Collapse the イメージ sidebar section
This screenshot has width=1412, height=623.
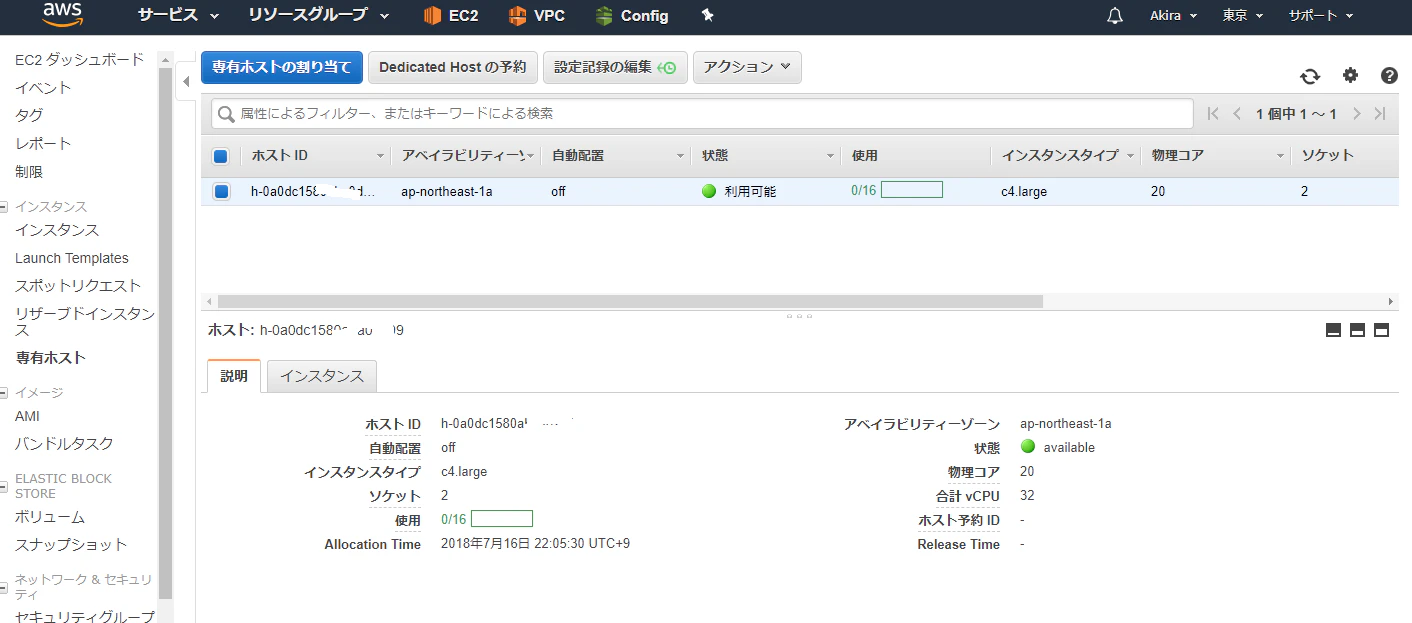coord(4,393)
